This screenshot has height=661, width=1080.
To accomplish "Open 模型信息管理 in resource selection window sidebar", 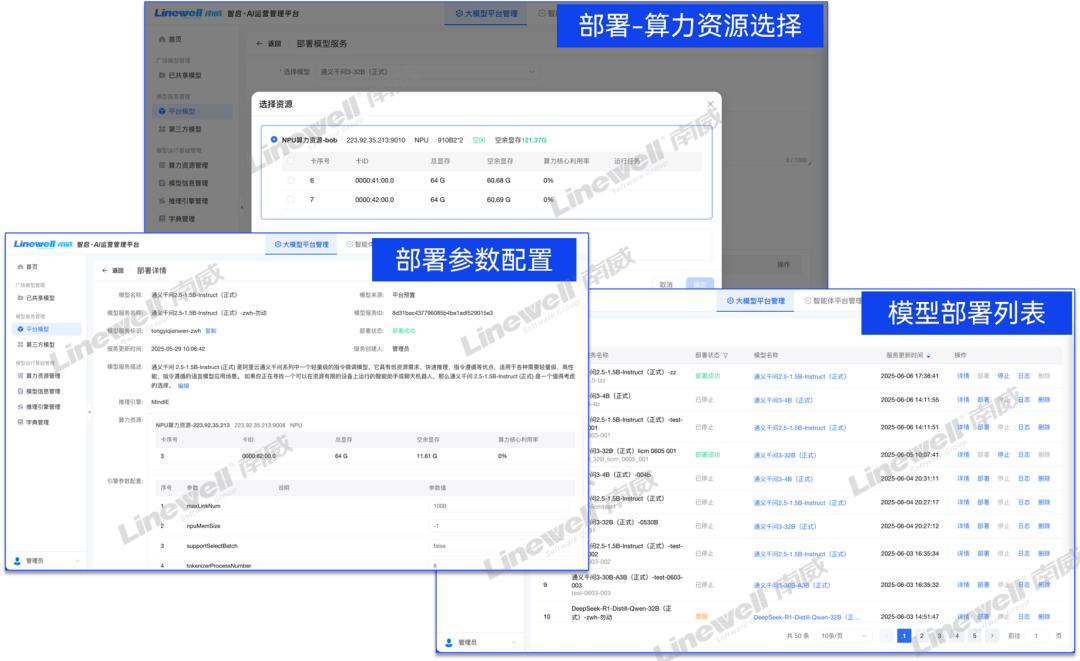I will tap(188, 183).
